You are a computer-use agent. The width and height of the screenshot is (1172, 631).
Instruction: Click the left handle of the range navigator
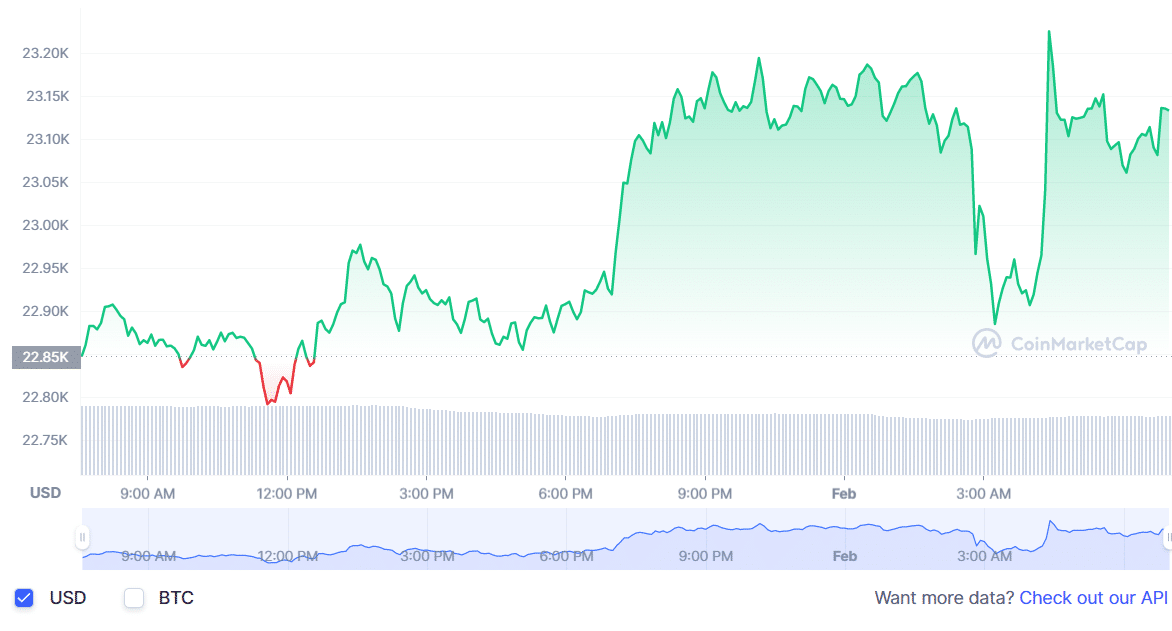coord(82,538)
